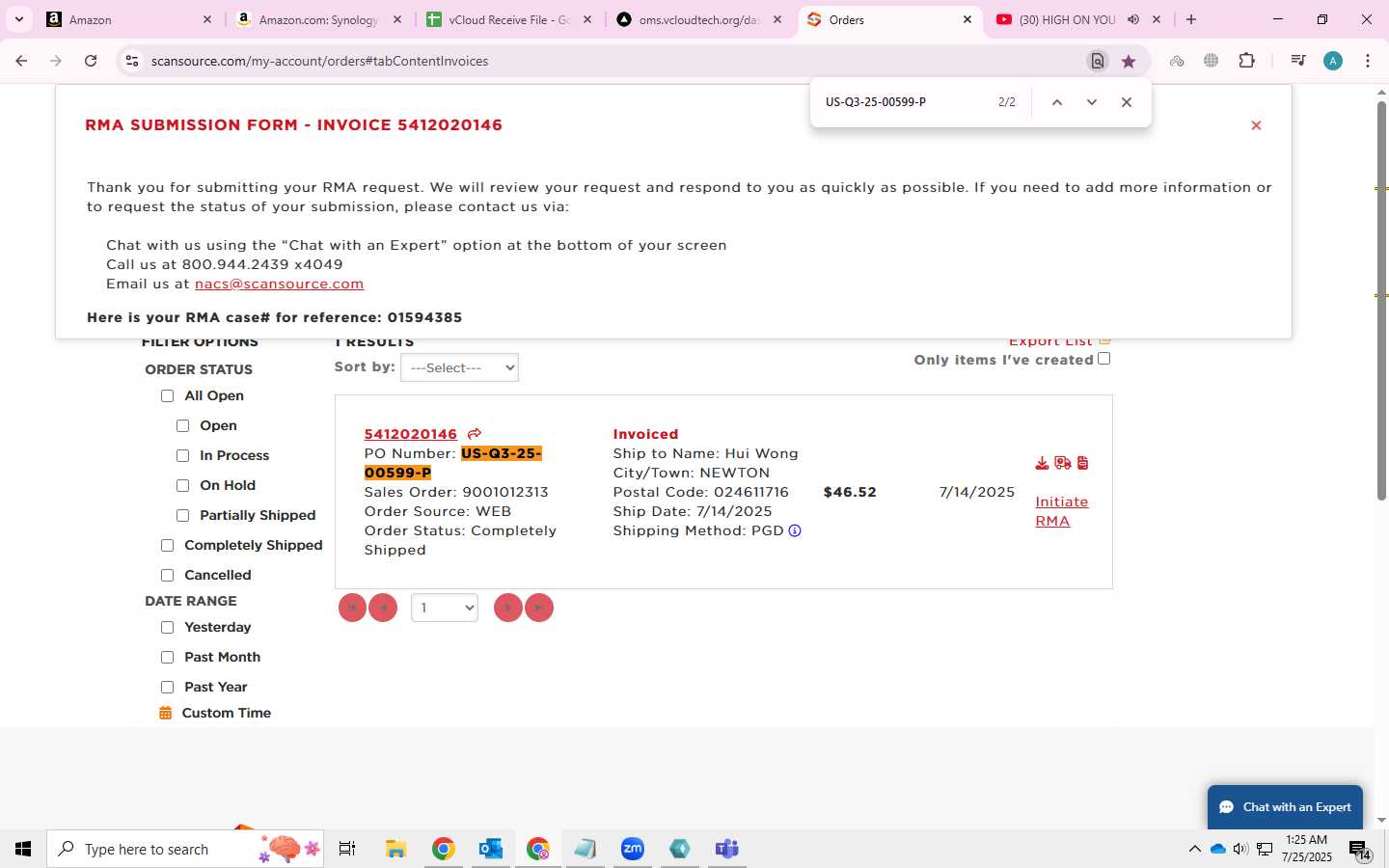Check the Open order status filter

183,425
